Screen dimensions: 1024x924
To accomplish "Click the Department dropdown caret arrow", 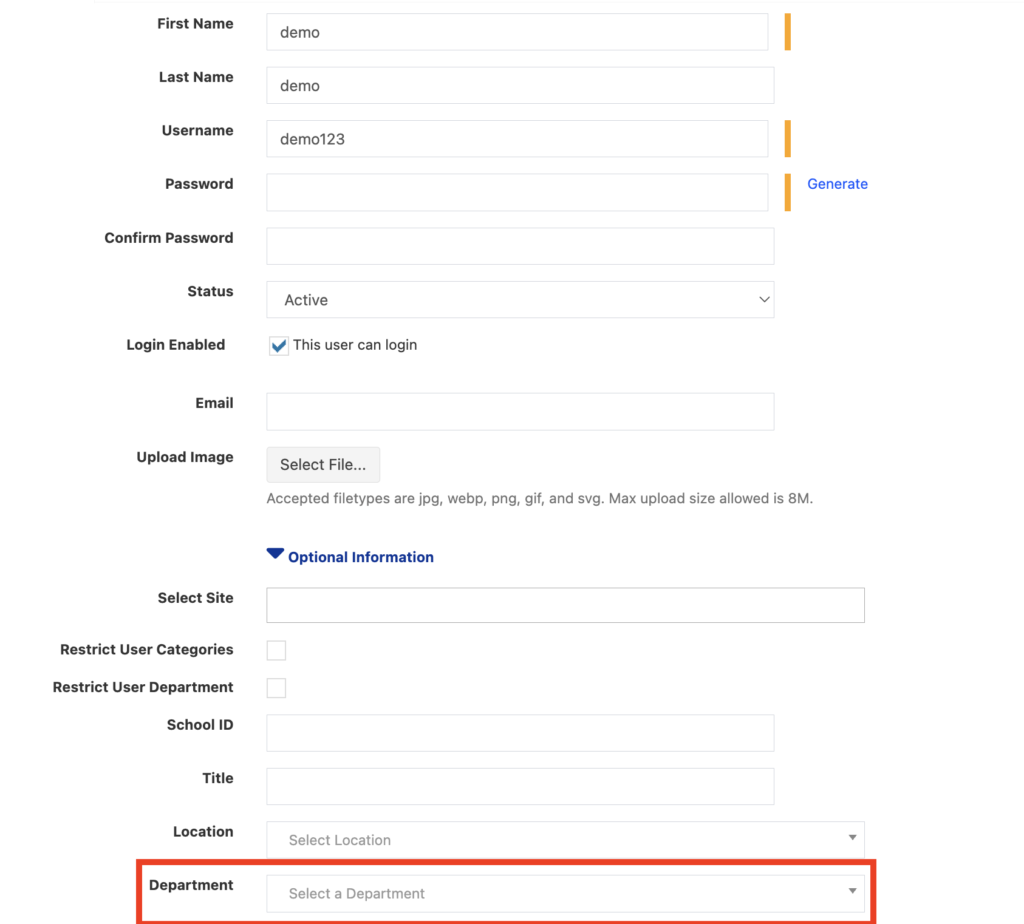I will pos(852,891).
